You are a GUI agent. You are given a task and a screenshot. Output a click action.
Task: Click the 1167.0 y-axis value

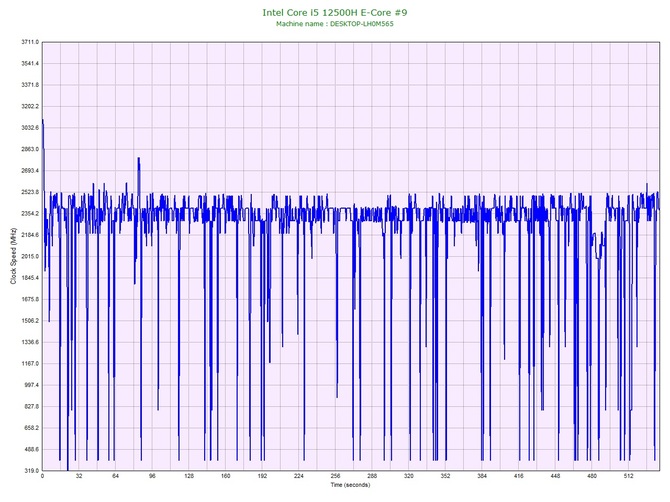pyautogui.click(x=30, y=364)
